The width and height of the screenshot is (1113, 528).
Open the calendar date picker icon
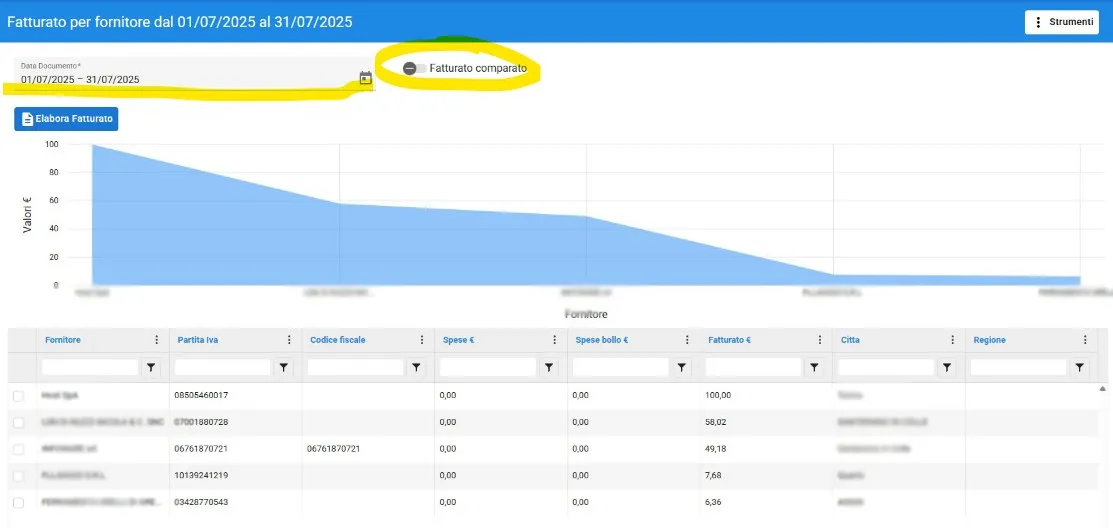(x=366, y=78)
